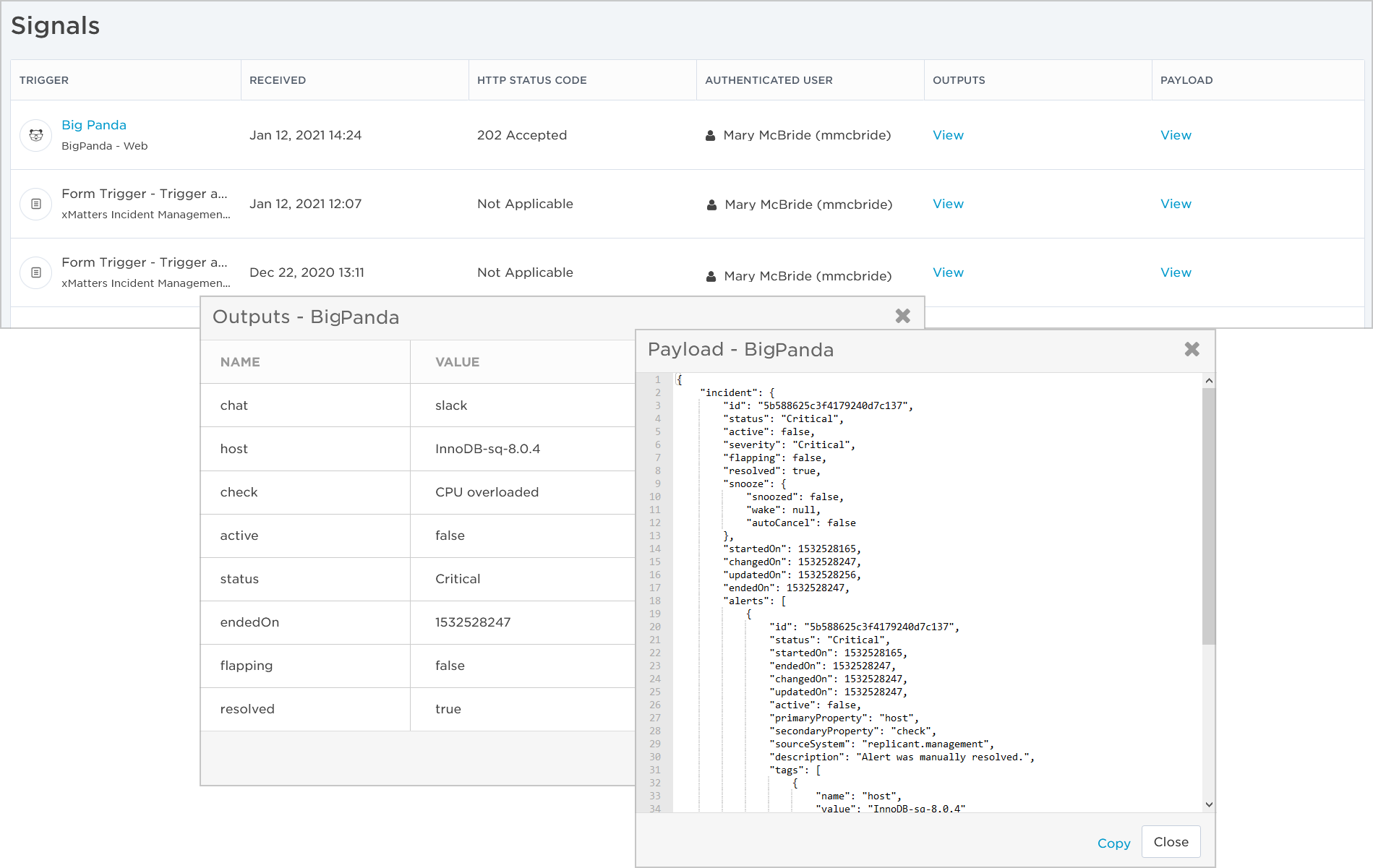Click the 'flapping' output name
The image size is (1373, 868).
click(x=247, y=666)
